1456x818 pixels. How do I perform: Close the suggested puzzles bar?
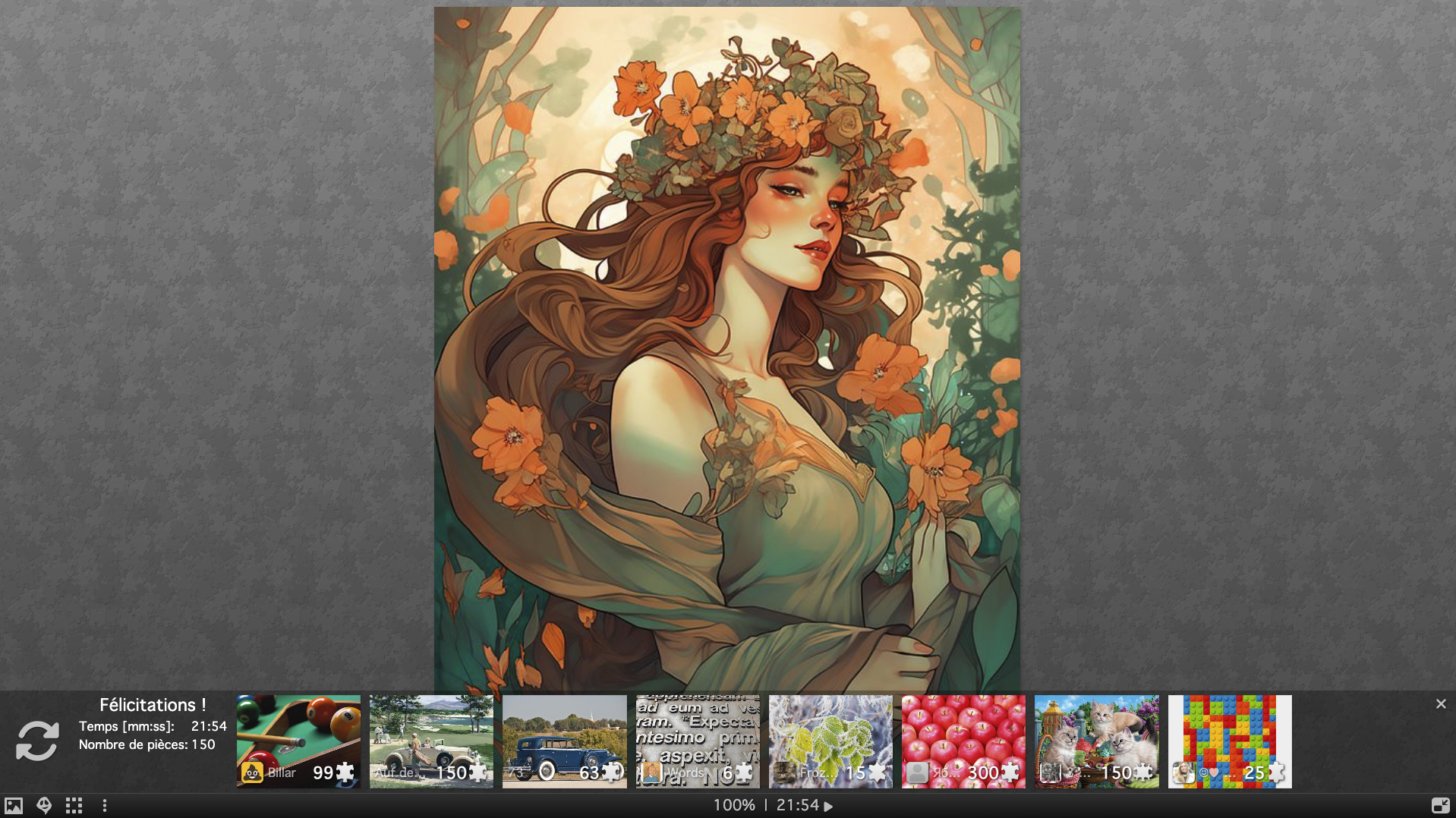click(x=1441, y=704)
